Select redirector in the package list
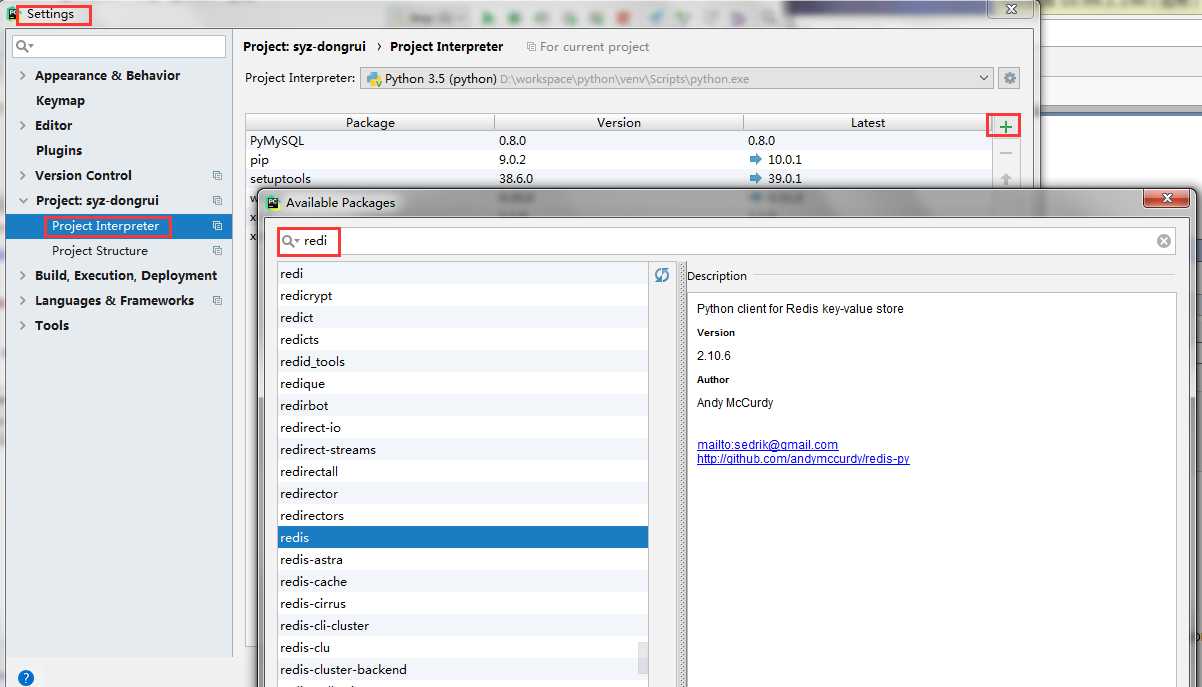 point(463,493)
